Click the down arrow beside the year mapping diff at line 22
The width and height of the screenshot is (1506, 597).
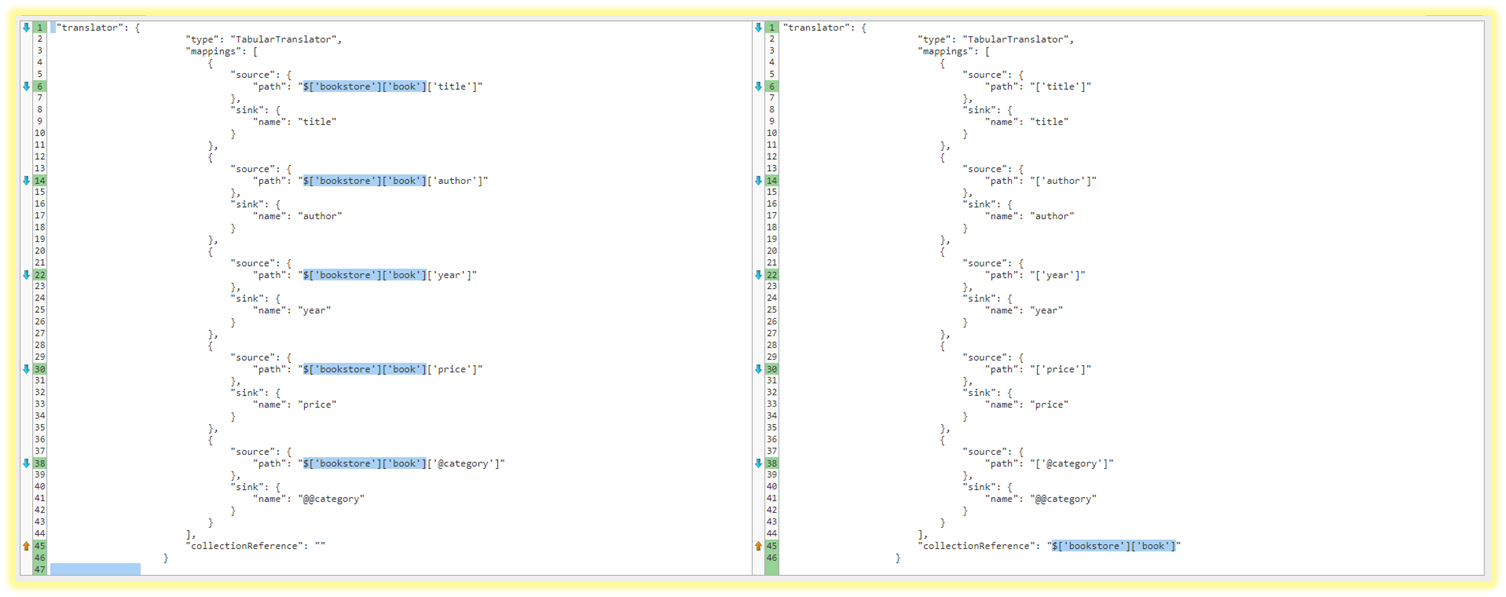[26, 274]
